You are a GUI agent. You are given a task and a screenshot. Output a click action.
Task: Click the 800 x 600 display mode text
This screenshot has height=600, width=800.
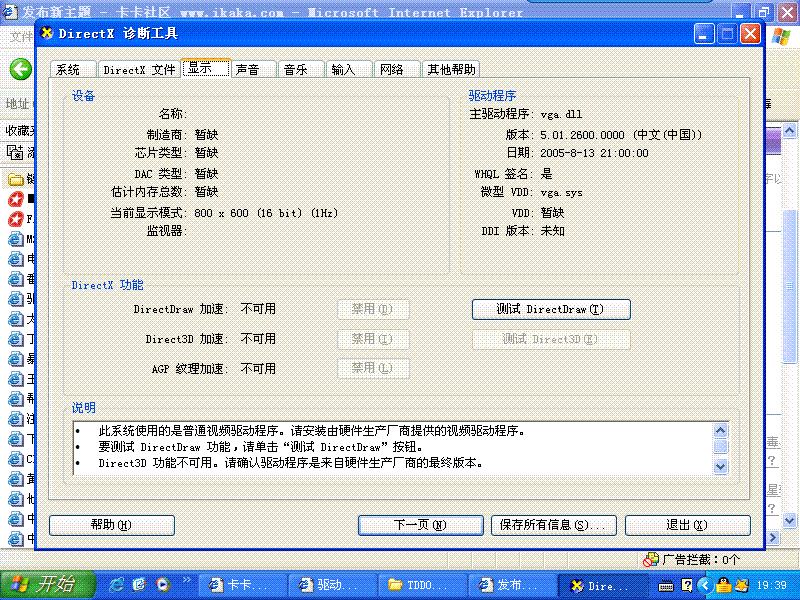pyautogui.click(x=266, y=213)
